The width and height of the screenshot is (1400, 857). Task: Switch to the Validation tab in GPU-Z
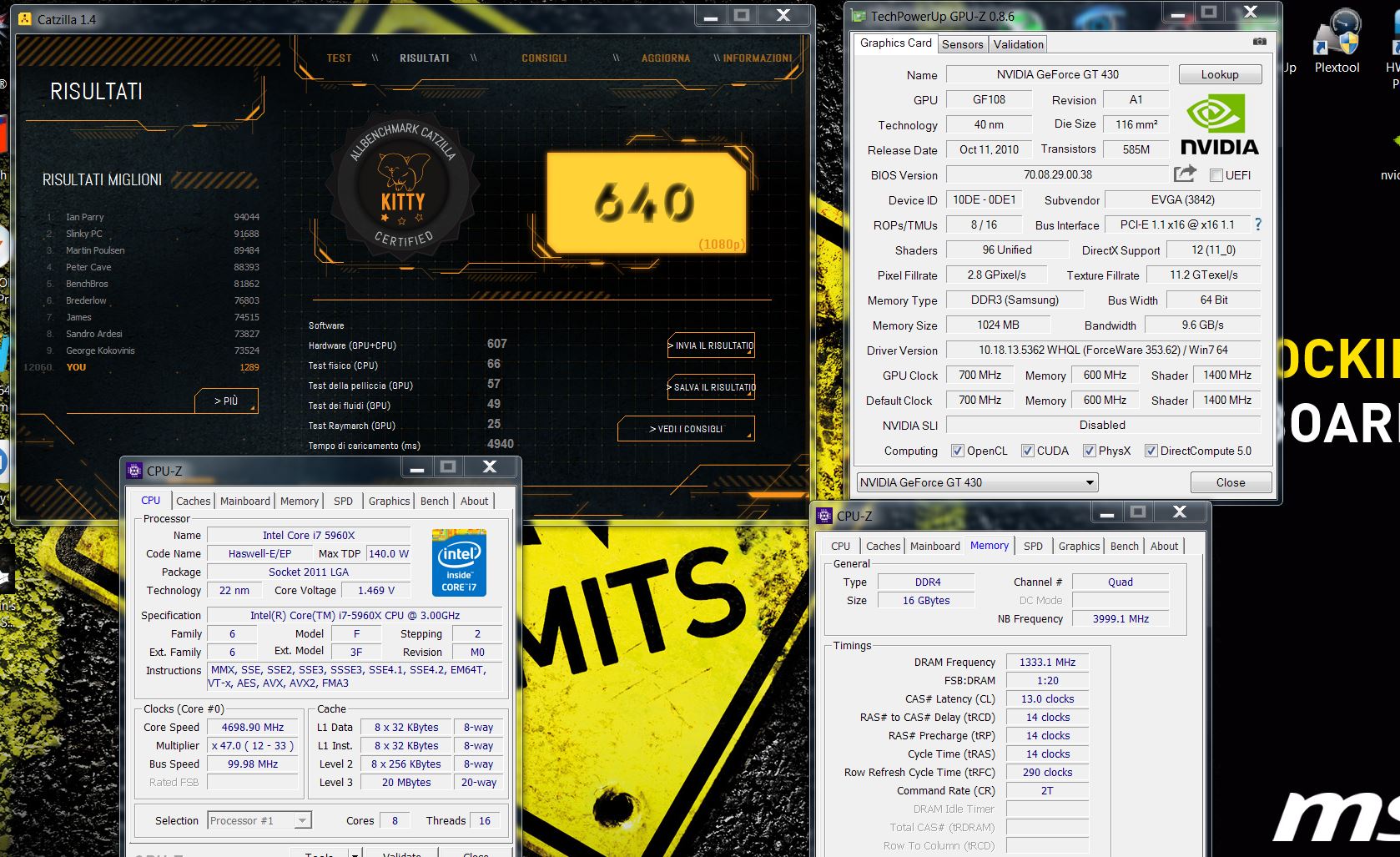click(x=1018, y=44)
